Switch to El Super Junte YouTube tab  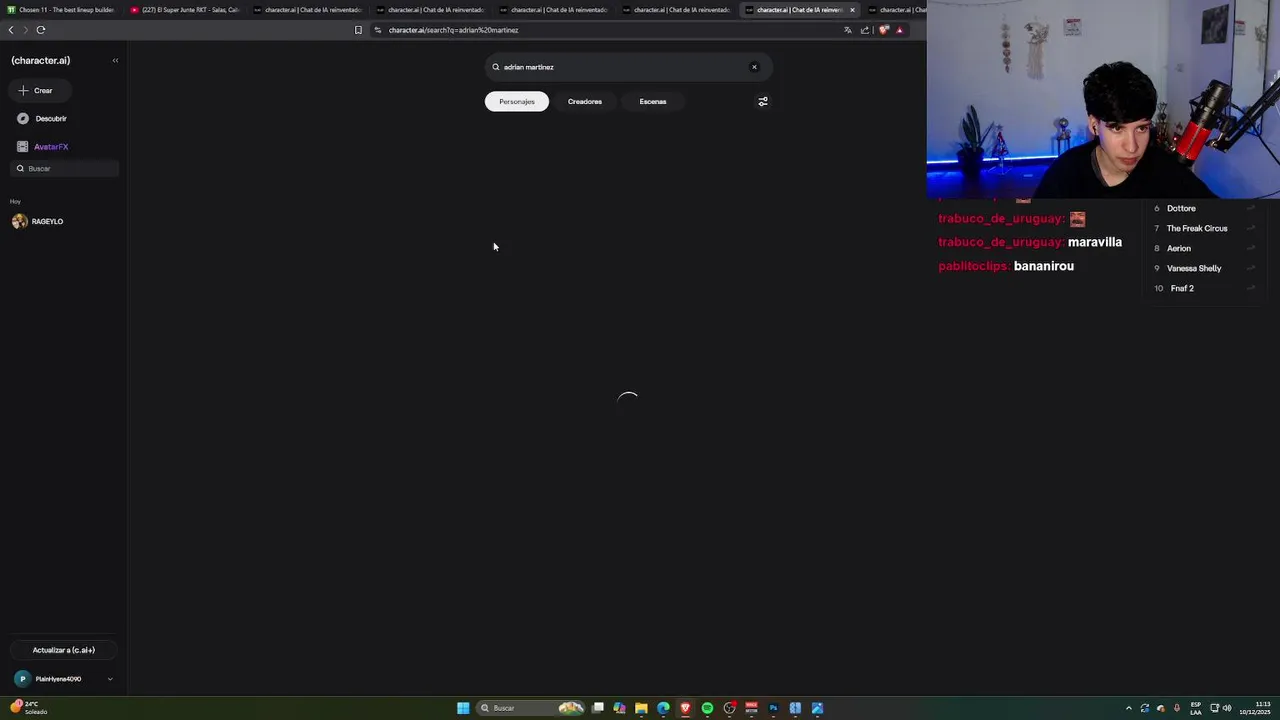point(185,10)
